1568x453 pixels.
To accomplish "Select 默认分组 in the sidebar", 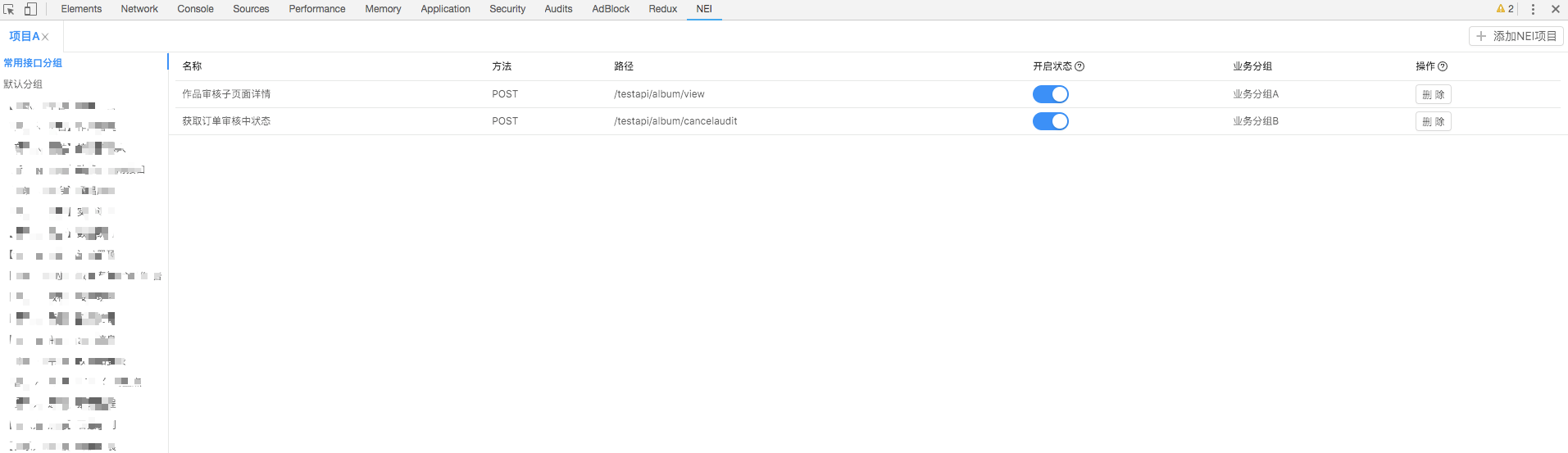I will point(23,84).
